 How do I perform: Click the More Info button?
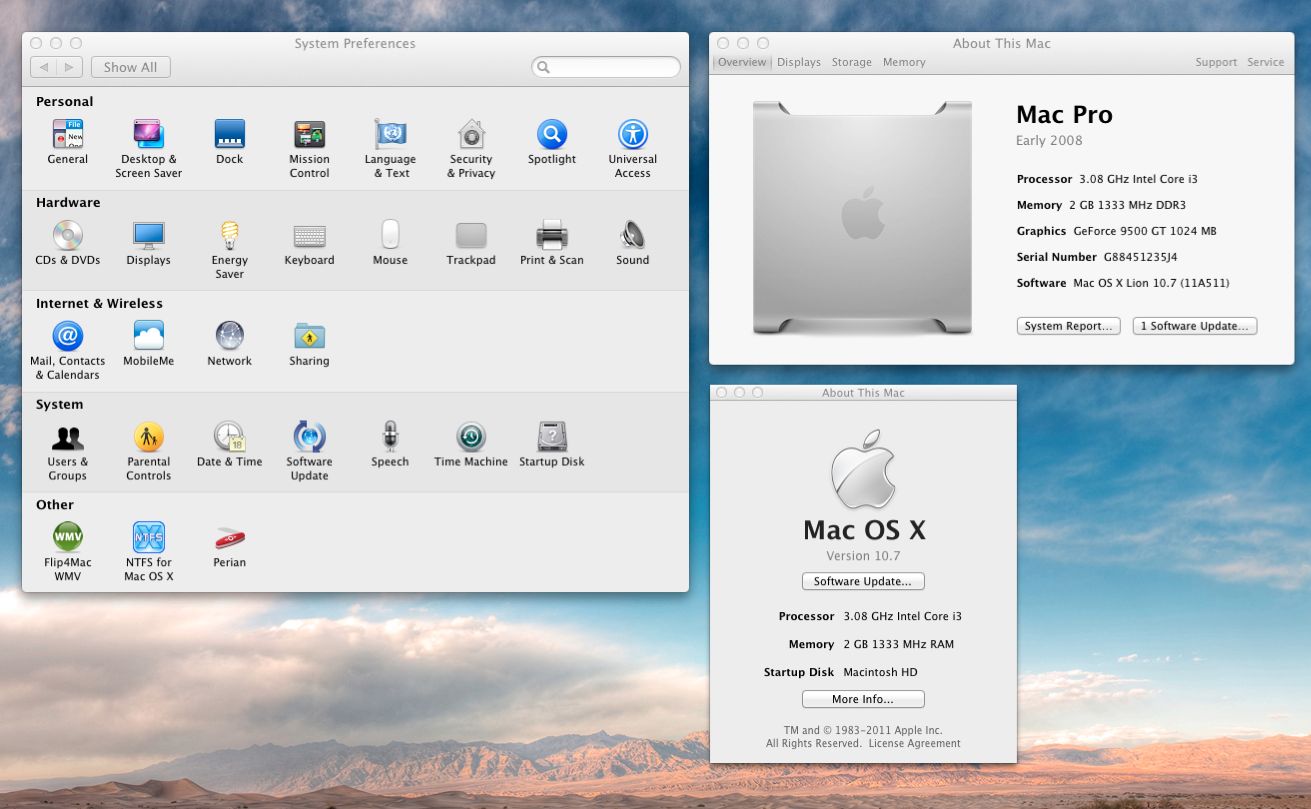point(863,699)
